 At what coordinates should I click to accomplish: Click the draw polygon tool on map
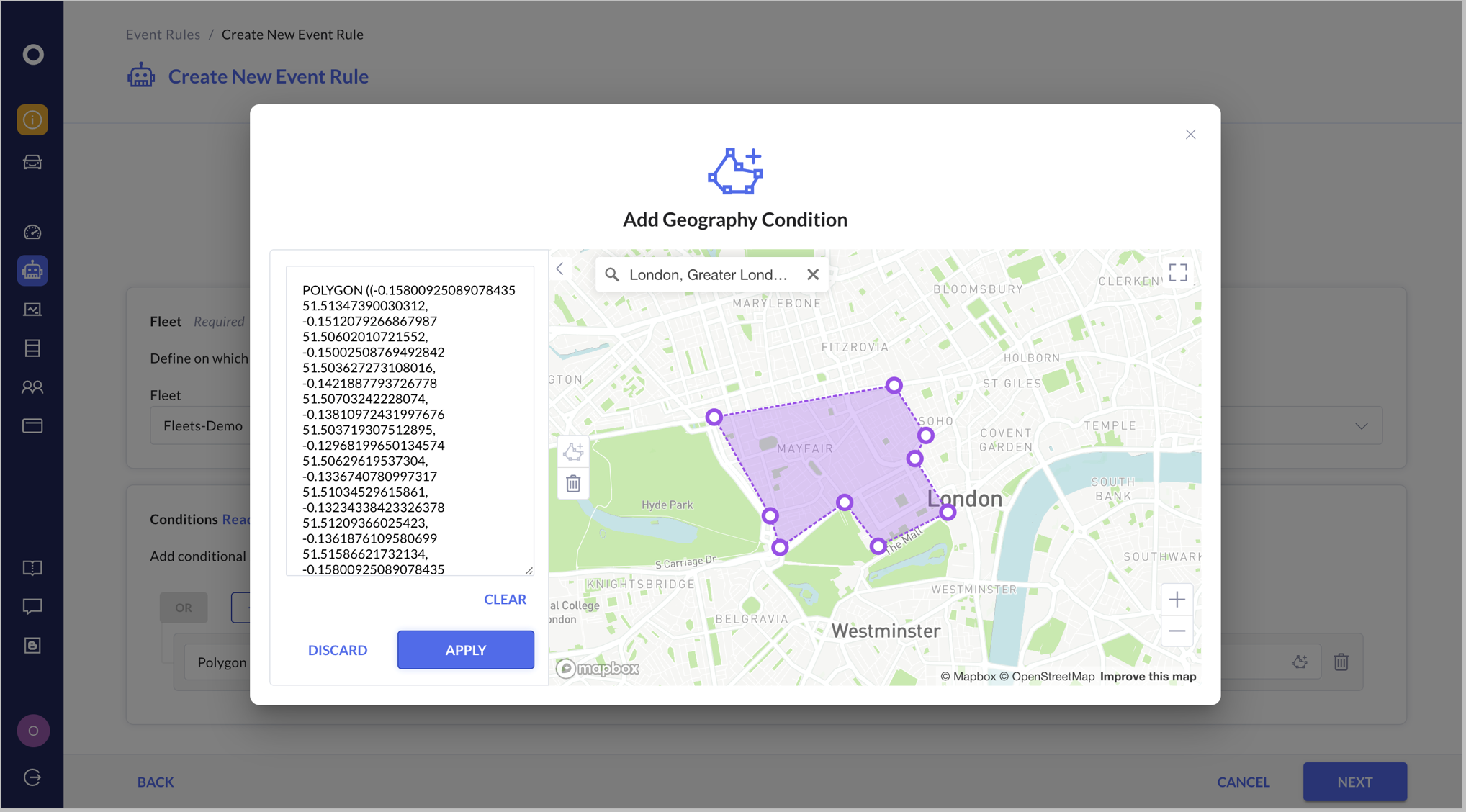click(573, 452)
